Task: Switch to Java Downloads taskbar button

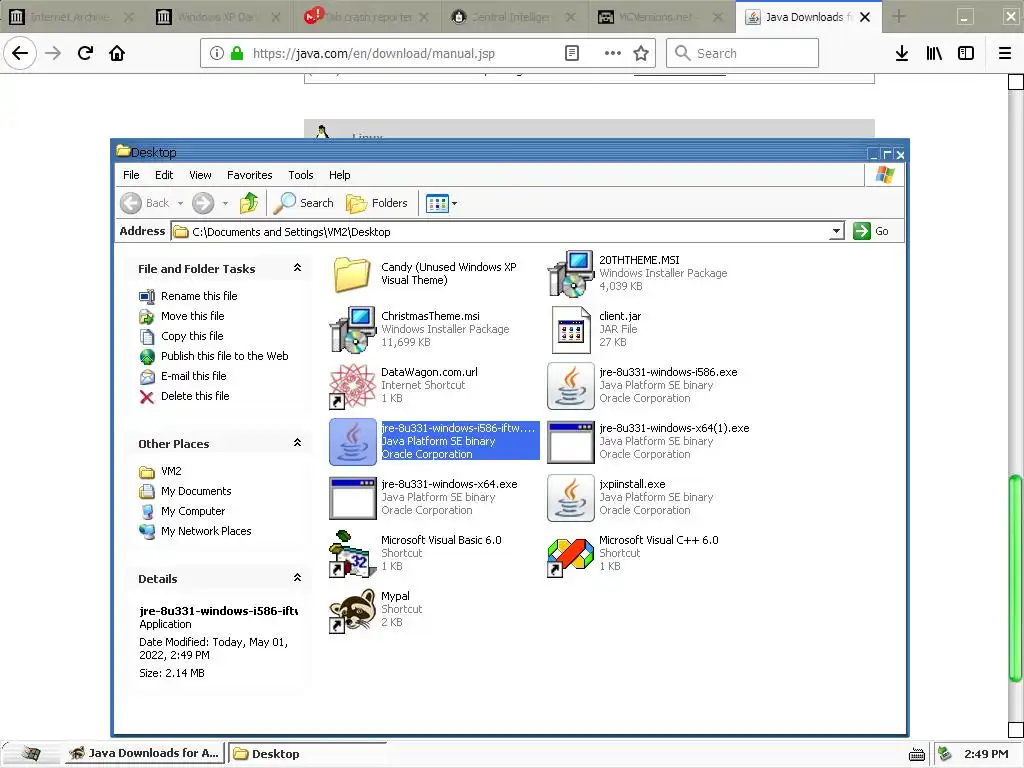Action: 144,754
